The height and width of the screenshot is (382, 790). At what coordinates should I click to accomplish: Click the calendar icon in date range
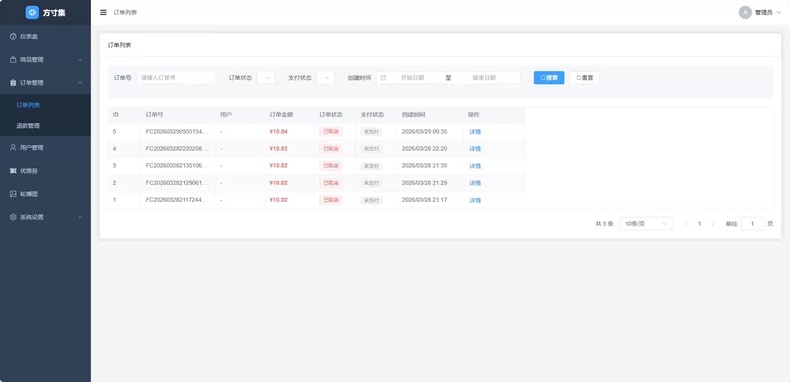coord(383,78)
